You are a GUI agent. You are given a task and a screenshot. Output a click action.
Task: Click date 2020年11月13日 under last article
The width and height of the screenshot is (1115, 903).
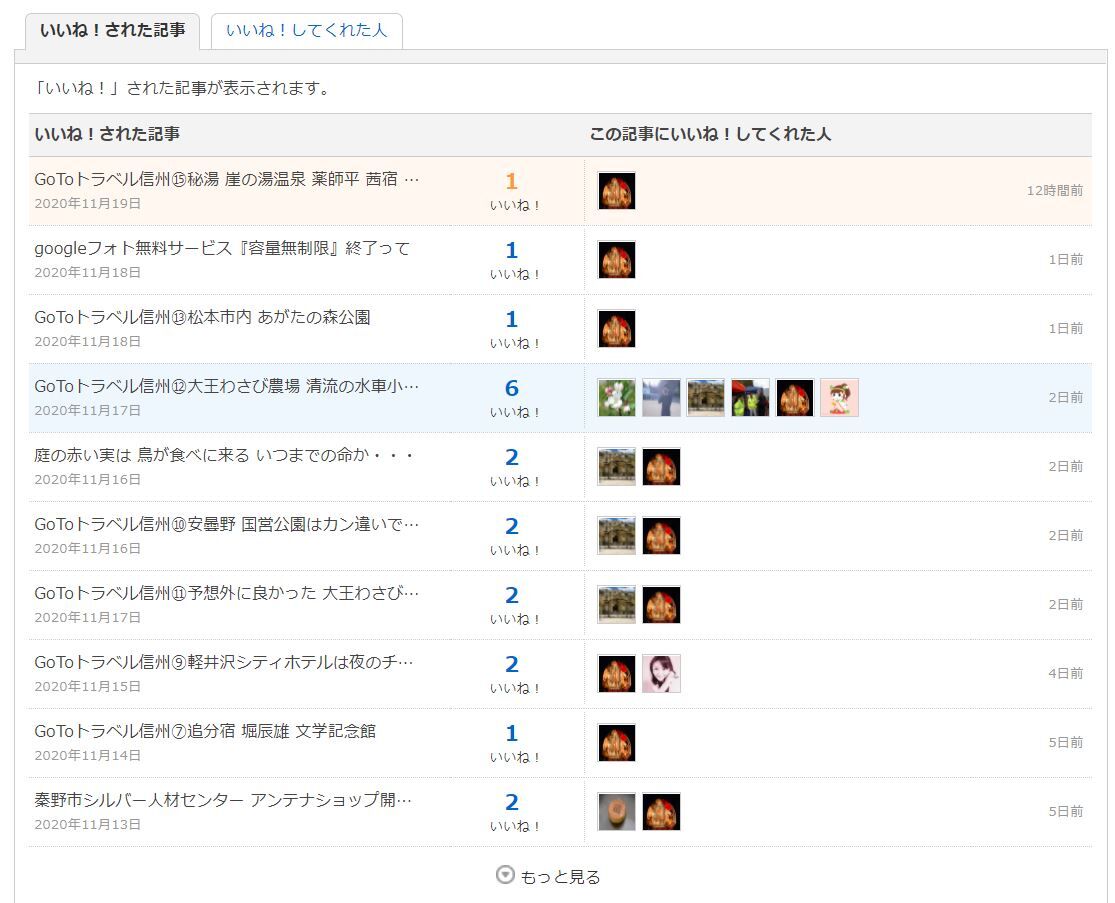pyautogui.click(x=87, y=824)
